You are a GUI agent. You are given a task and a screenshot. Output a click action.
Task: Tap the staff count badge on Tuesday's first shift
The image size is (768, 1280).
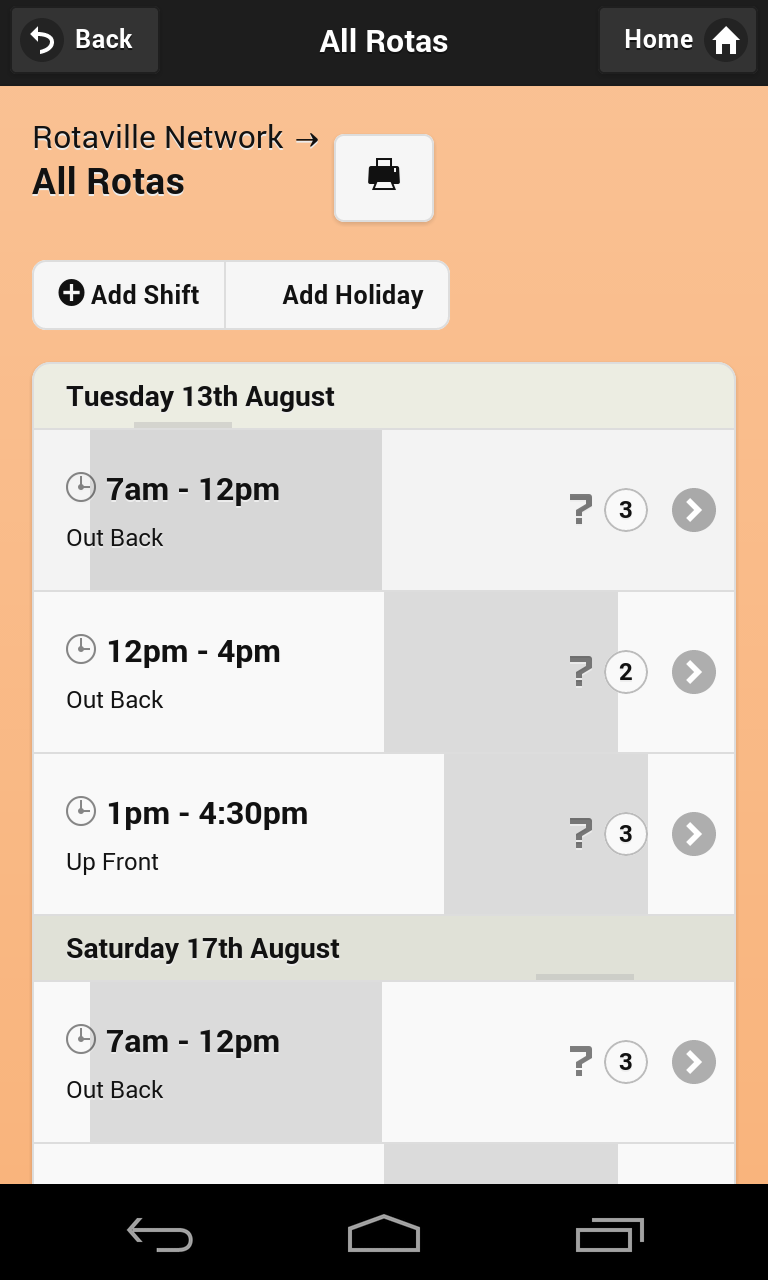point(626,510)
